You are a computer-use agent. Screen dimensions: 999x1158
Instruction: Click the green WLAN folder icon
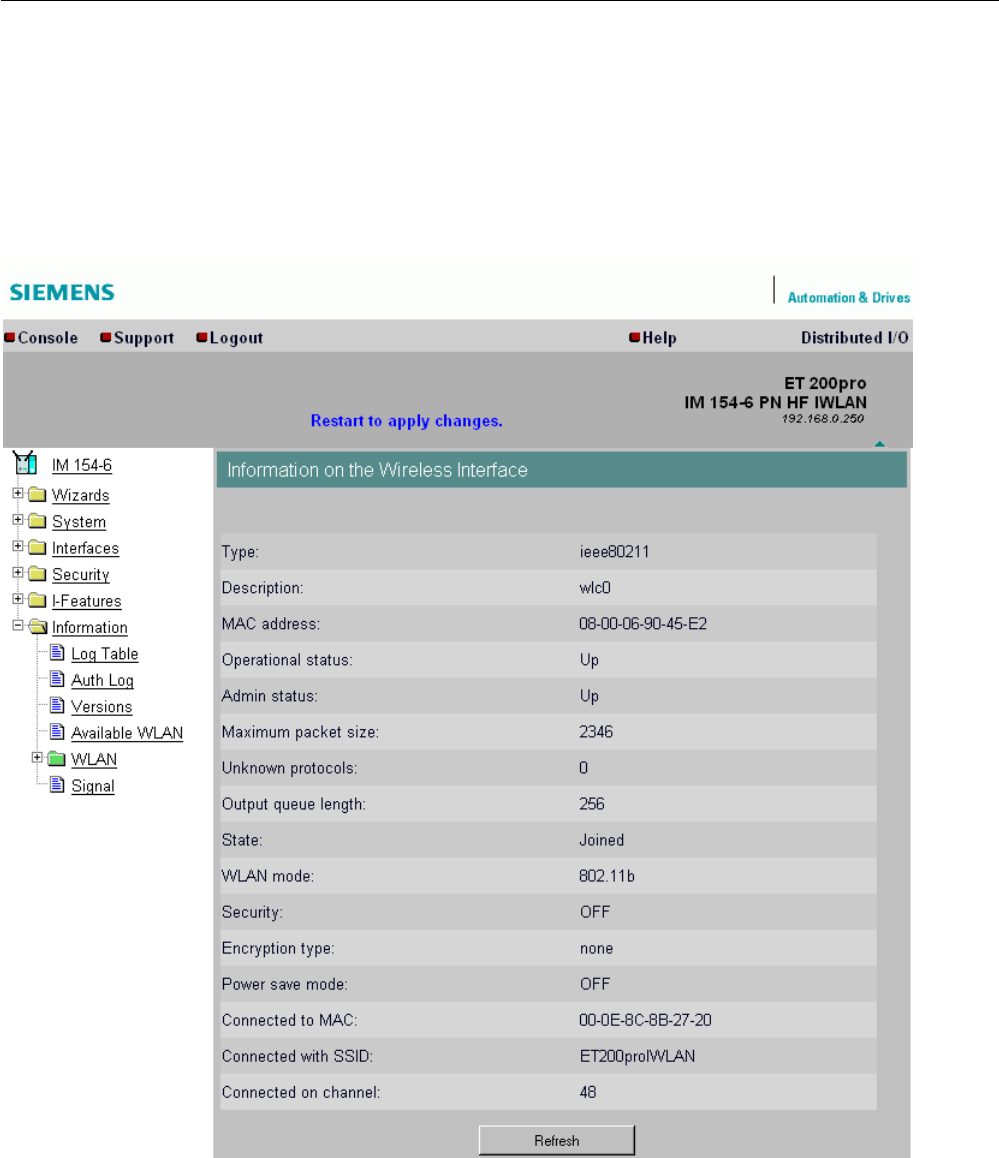coord(56,759)
